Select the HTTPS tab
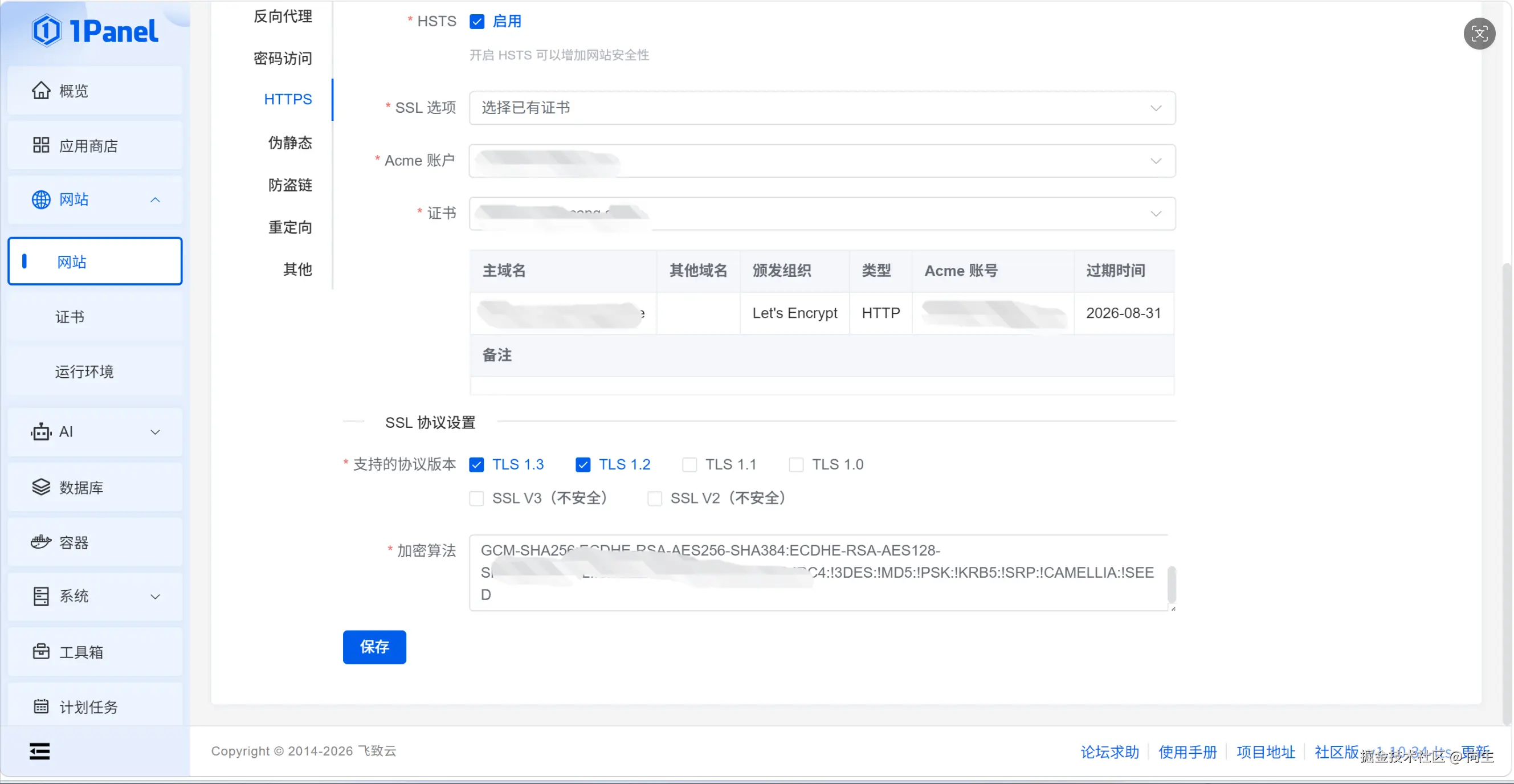The height and width of the screenshot is (784, 1514). [288, 99]
